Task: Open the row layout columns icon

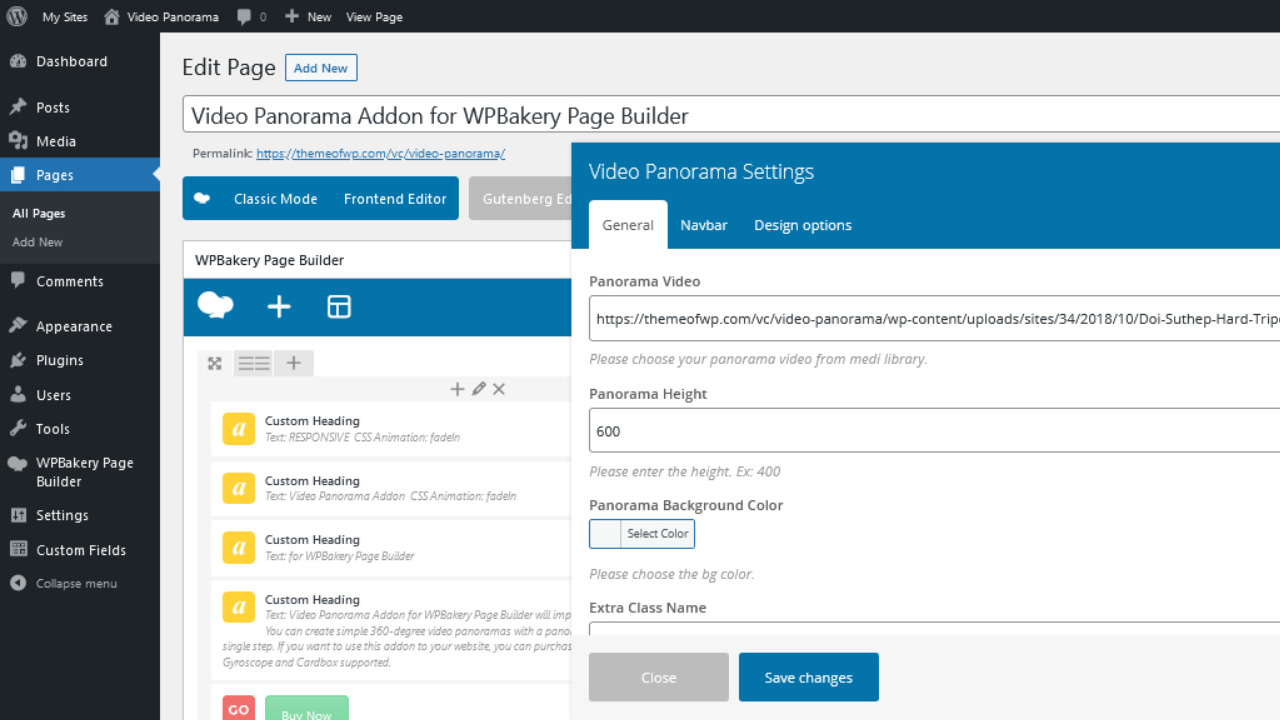Action: (254, 363)
